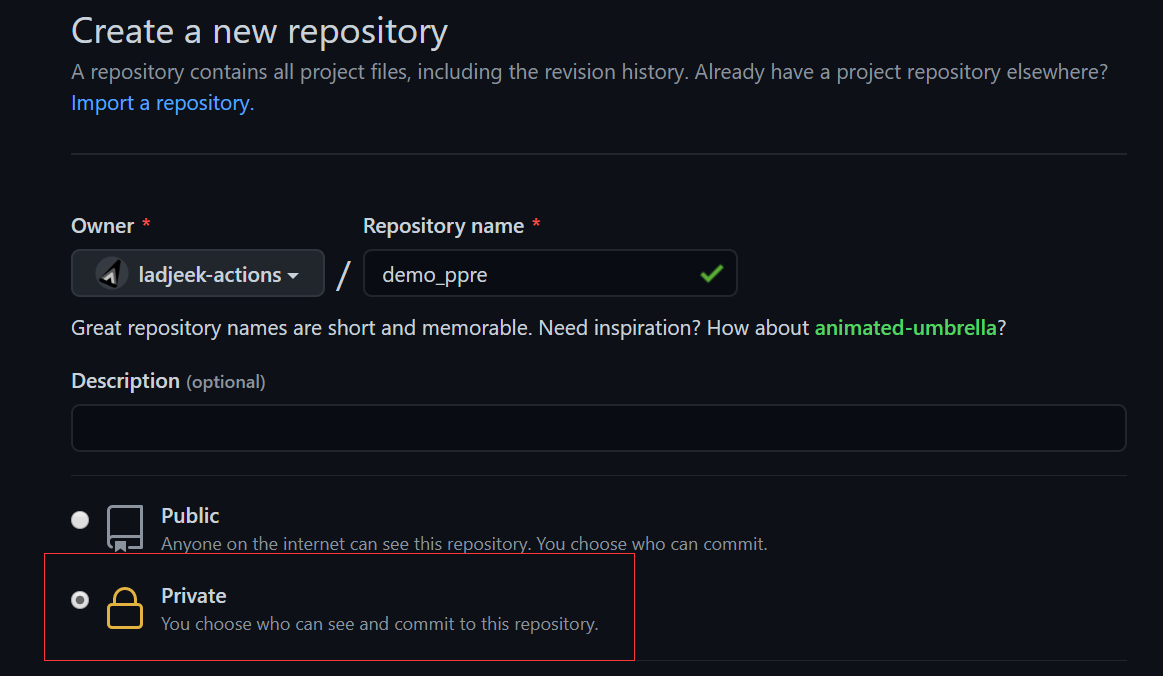The height and width of the screenshot is (676, 1163).
Task: Use the animated-umbrella name suggestion
Action: click(905, 328)
